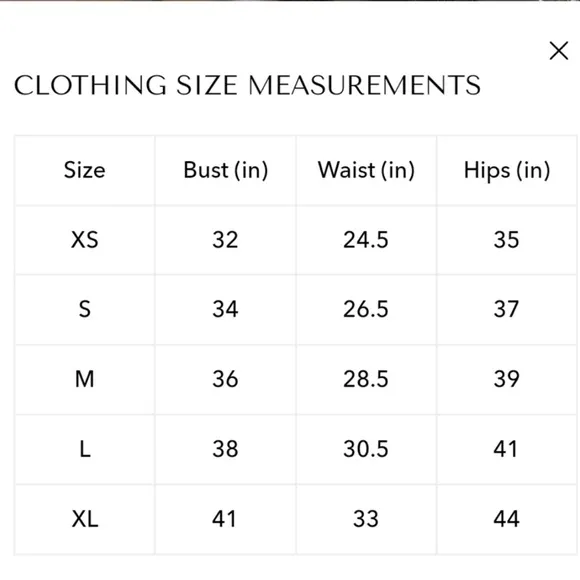
Task: Select the Hips (in) column header
Action: tap(507, 171)
